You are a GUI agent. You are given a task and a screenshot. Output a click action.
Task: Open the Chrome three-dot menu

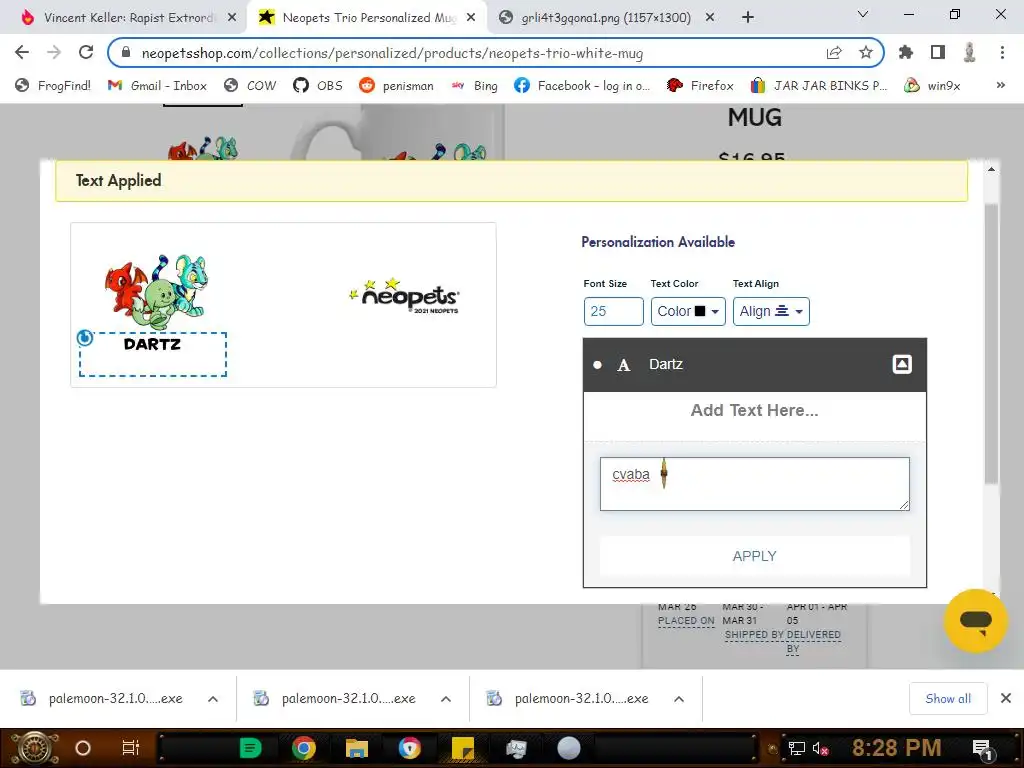[1002, 52]
